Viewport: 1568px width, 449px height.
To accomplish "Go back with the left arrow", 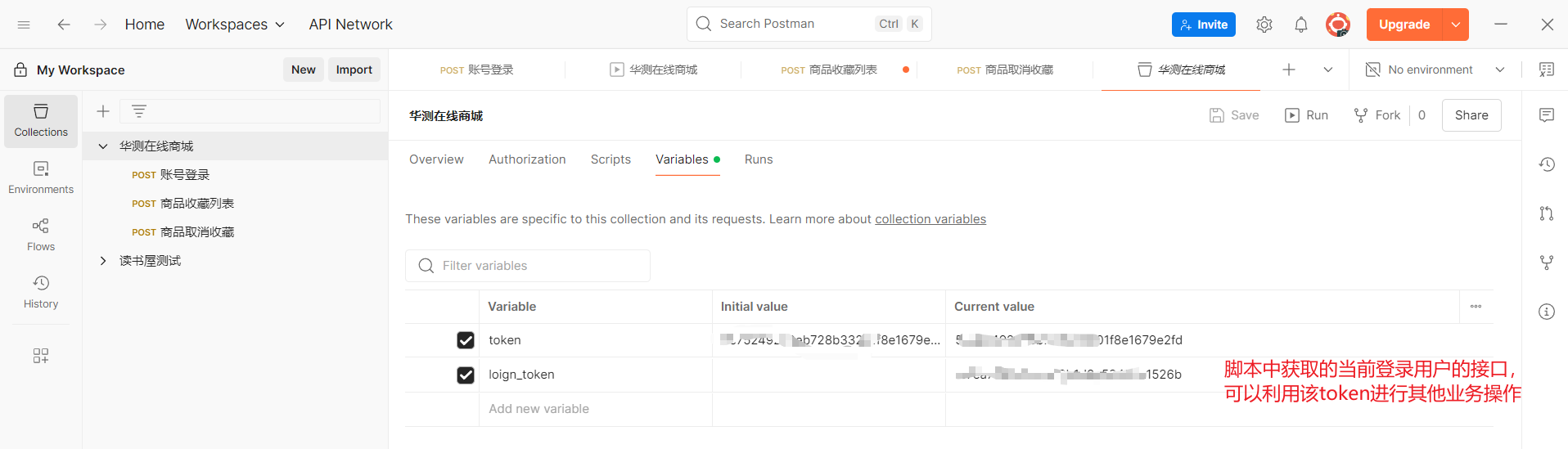I will [x=64, y=25].
